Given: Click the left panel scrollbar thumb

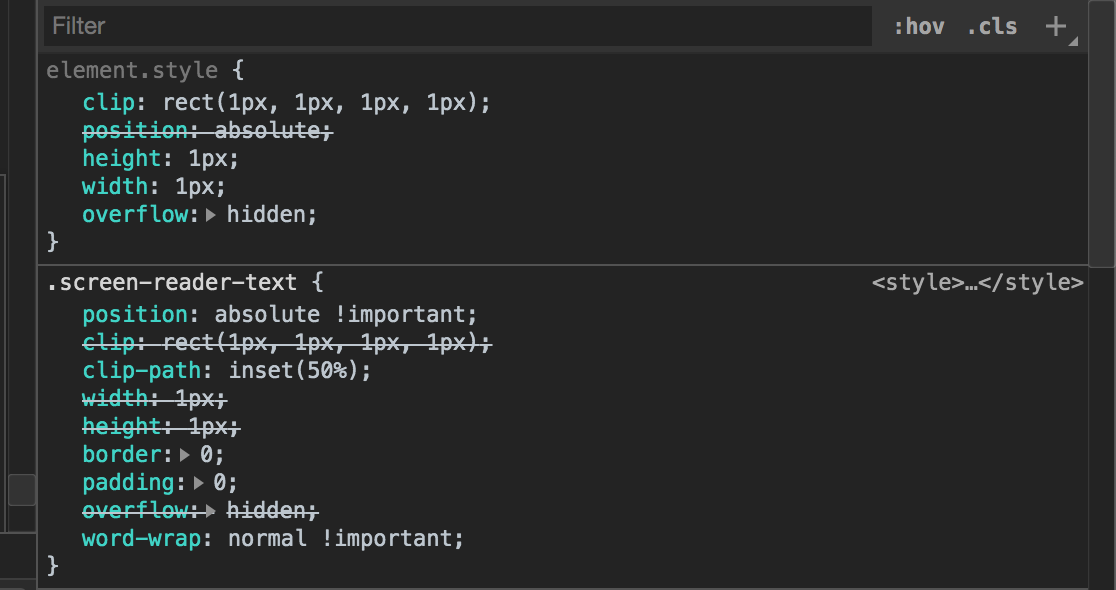Looking at the screenshot, I should click(x=21, y=490).
